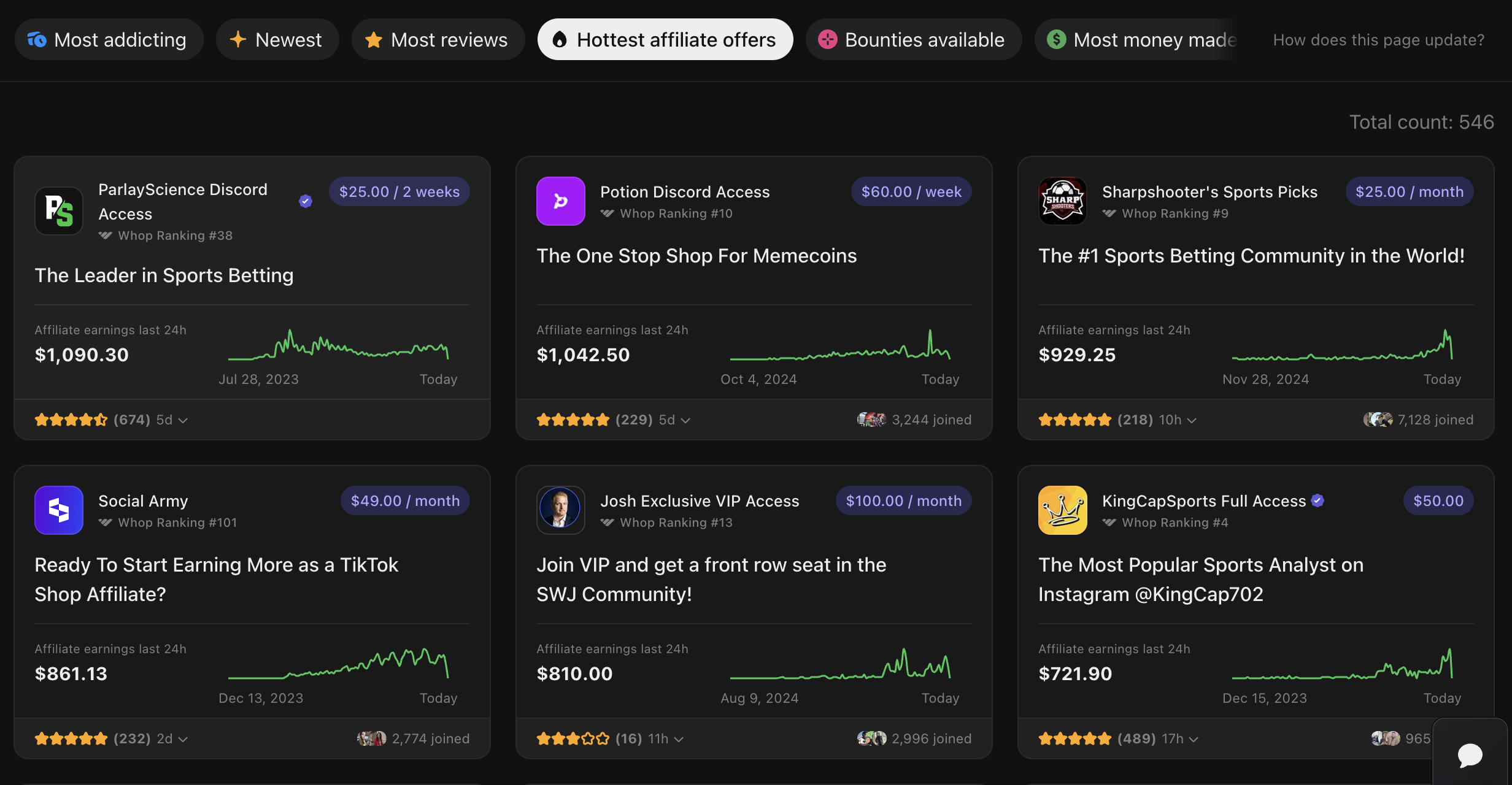Click the dollar icon on Most money made

tap(1056, 39)
